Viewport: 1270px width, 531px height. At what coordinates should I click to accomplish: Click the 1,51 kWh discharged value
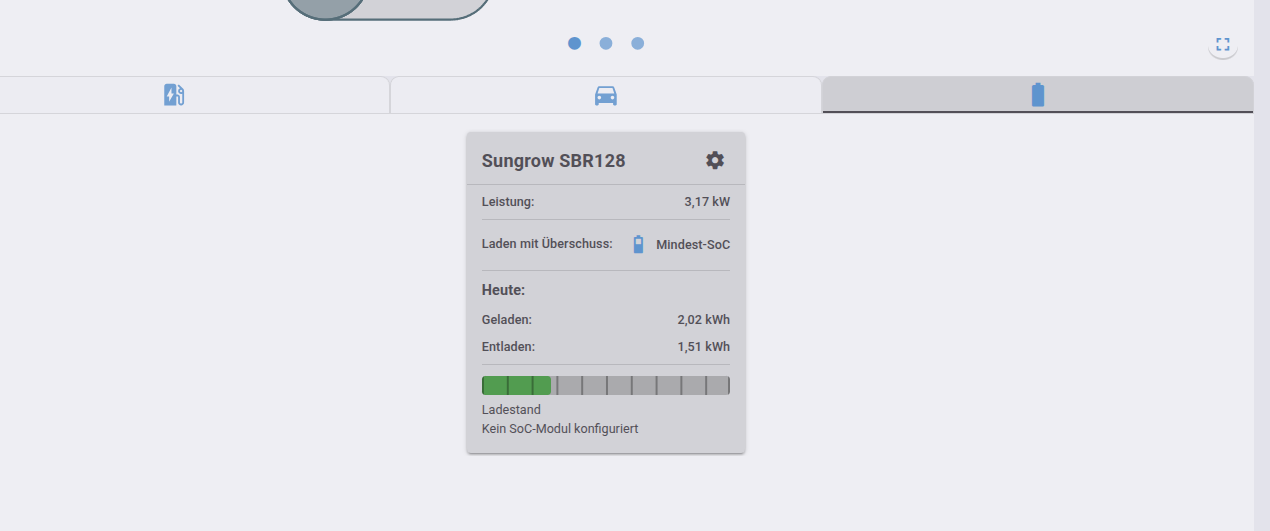704,347
